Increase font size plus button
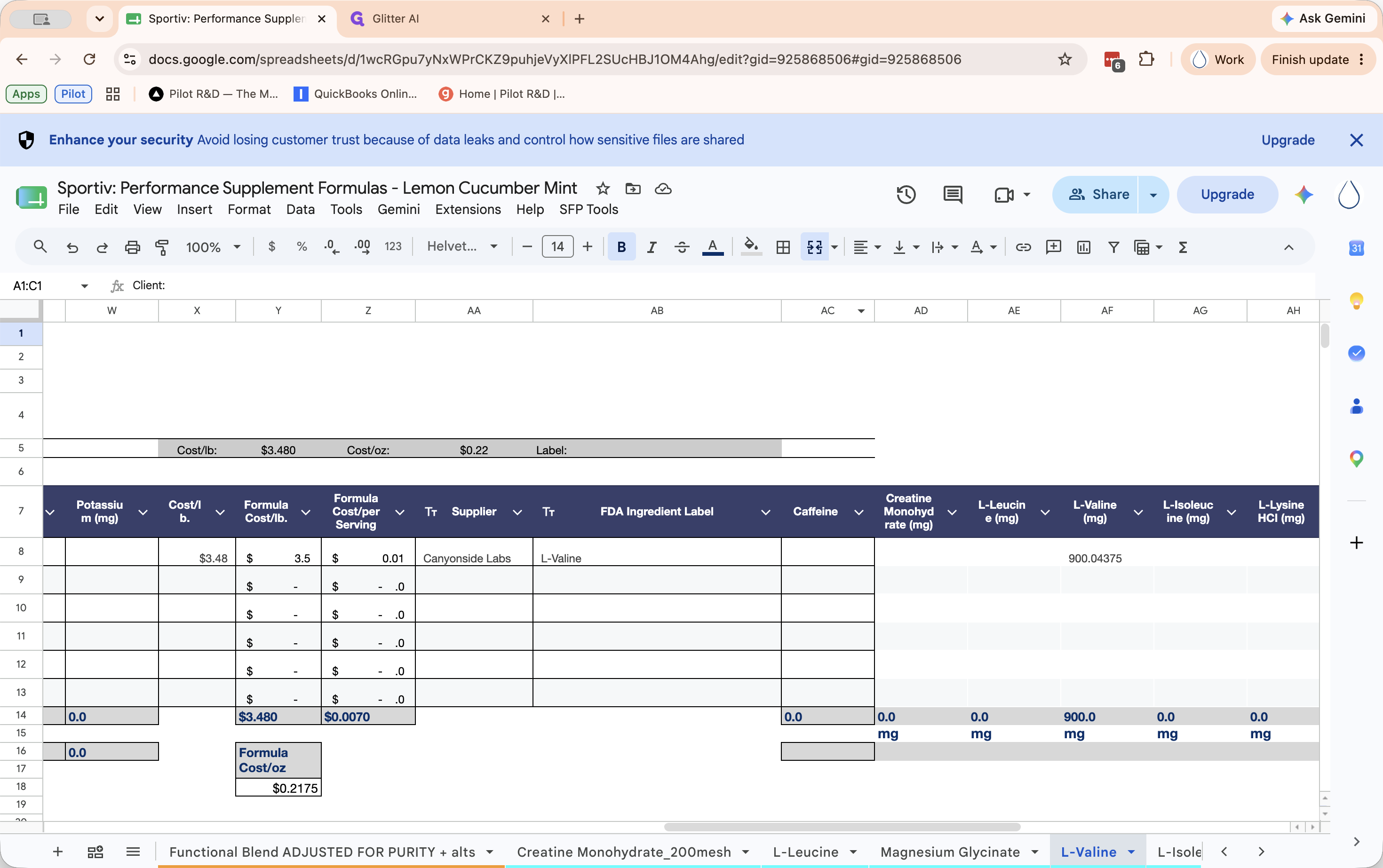The height and width of the screenshot is (868, 1383). (587, 247)
